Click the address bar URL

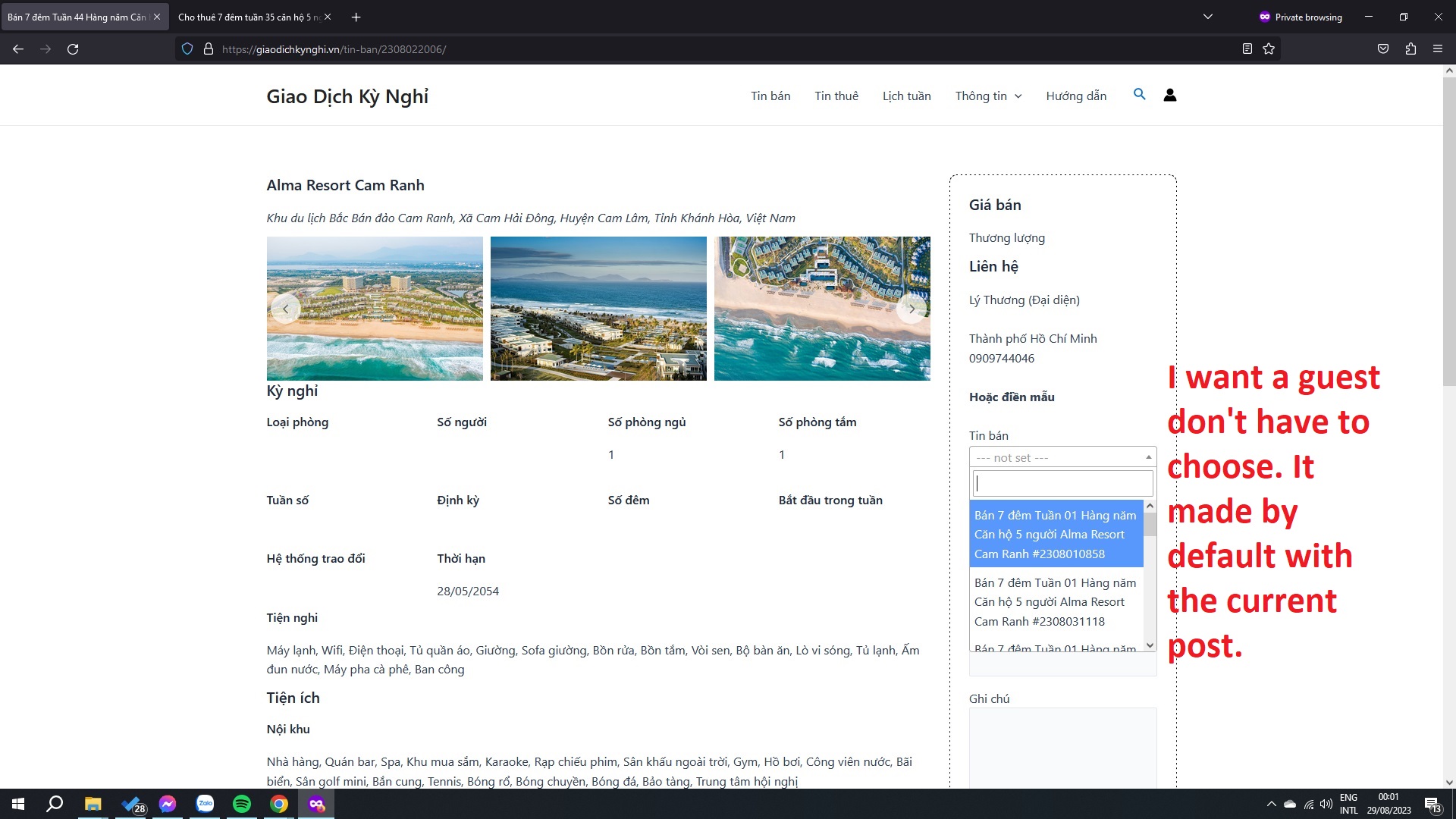(334, 49)
